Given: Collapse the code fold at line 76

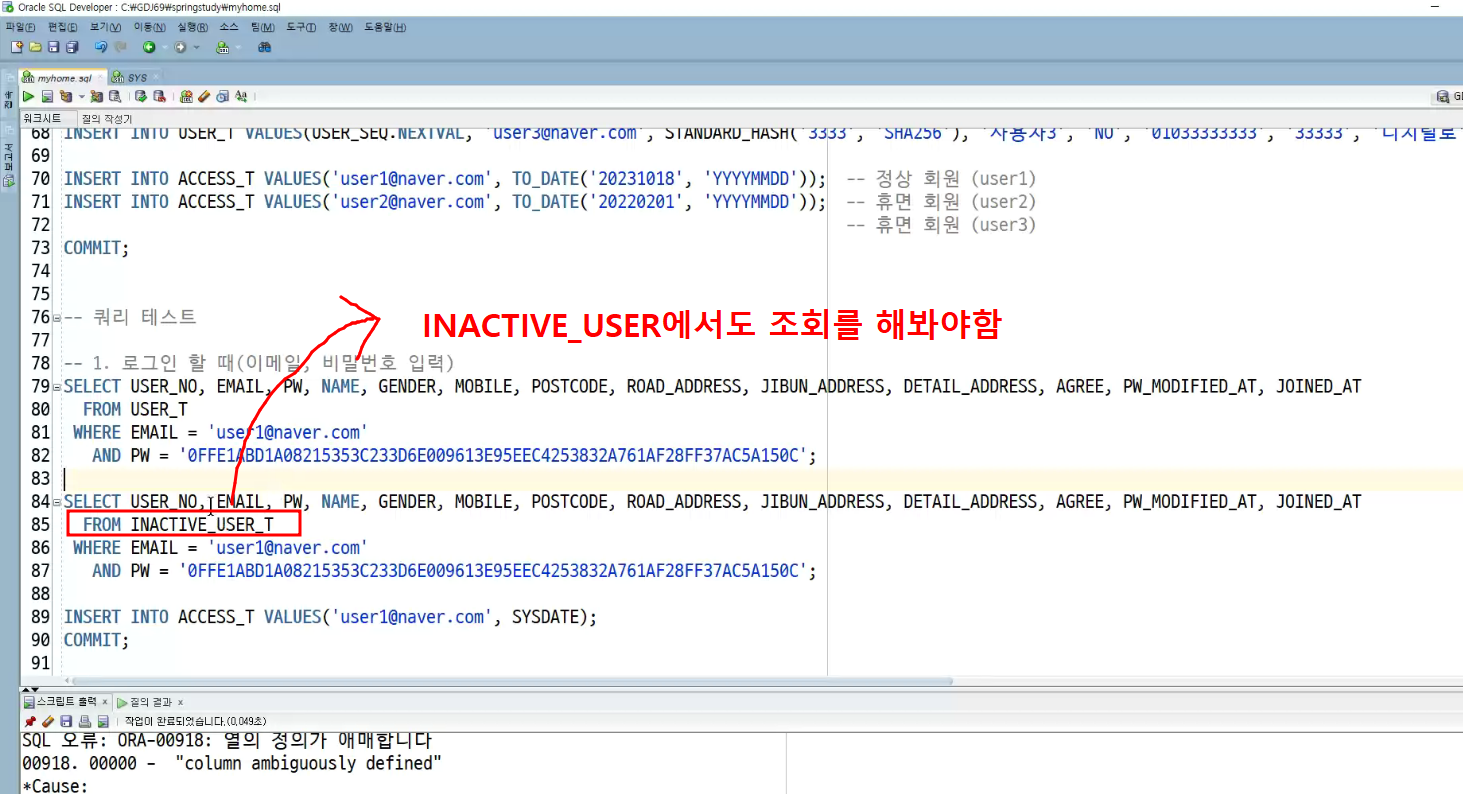Looking at the screenshot, I should click(x=57, y=318).
